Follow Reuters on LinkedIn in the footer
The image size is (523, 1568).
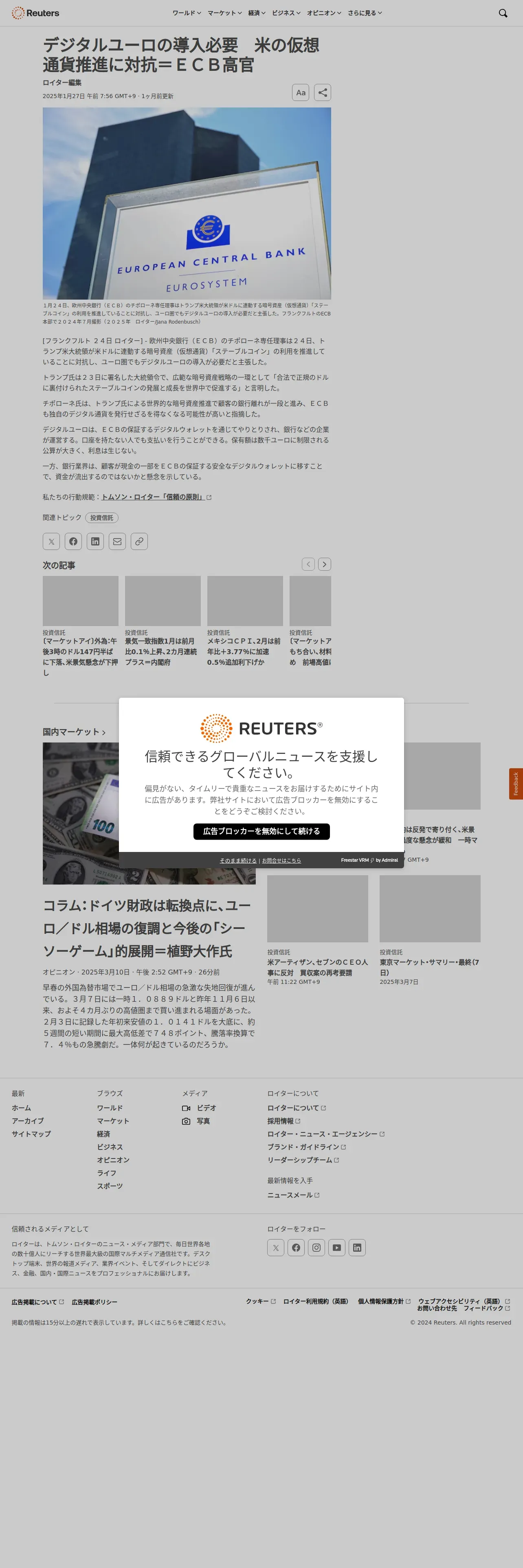pos(357,1247)
